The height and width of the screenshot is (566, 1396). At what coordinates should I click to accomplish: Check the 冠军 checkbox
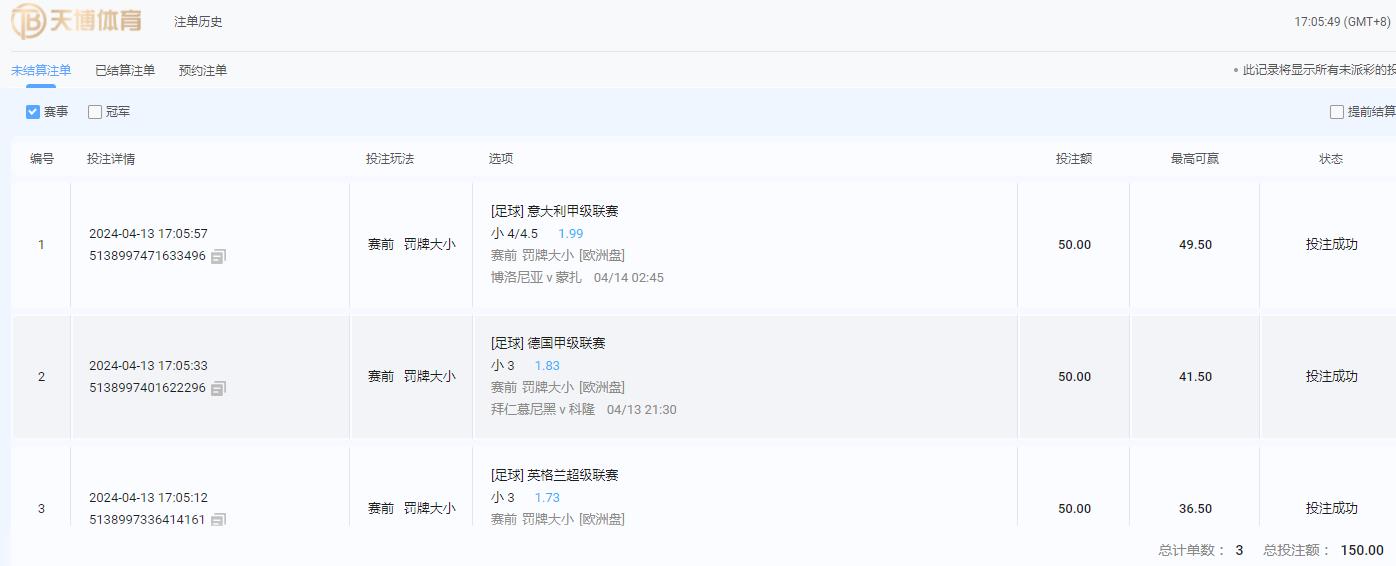[x=95, y=112]
